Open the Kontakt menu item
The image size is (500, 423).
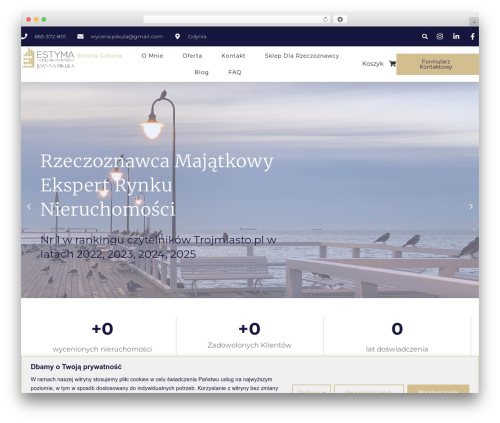point(233,56)
